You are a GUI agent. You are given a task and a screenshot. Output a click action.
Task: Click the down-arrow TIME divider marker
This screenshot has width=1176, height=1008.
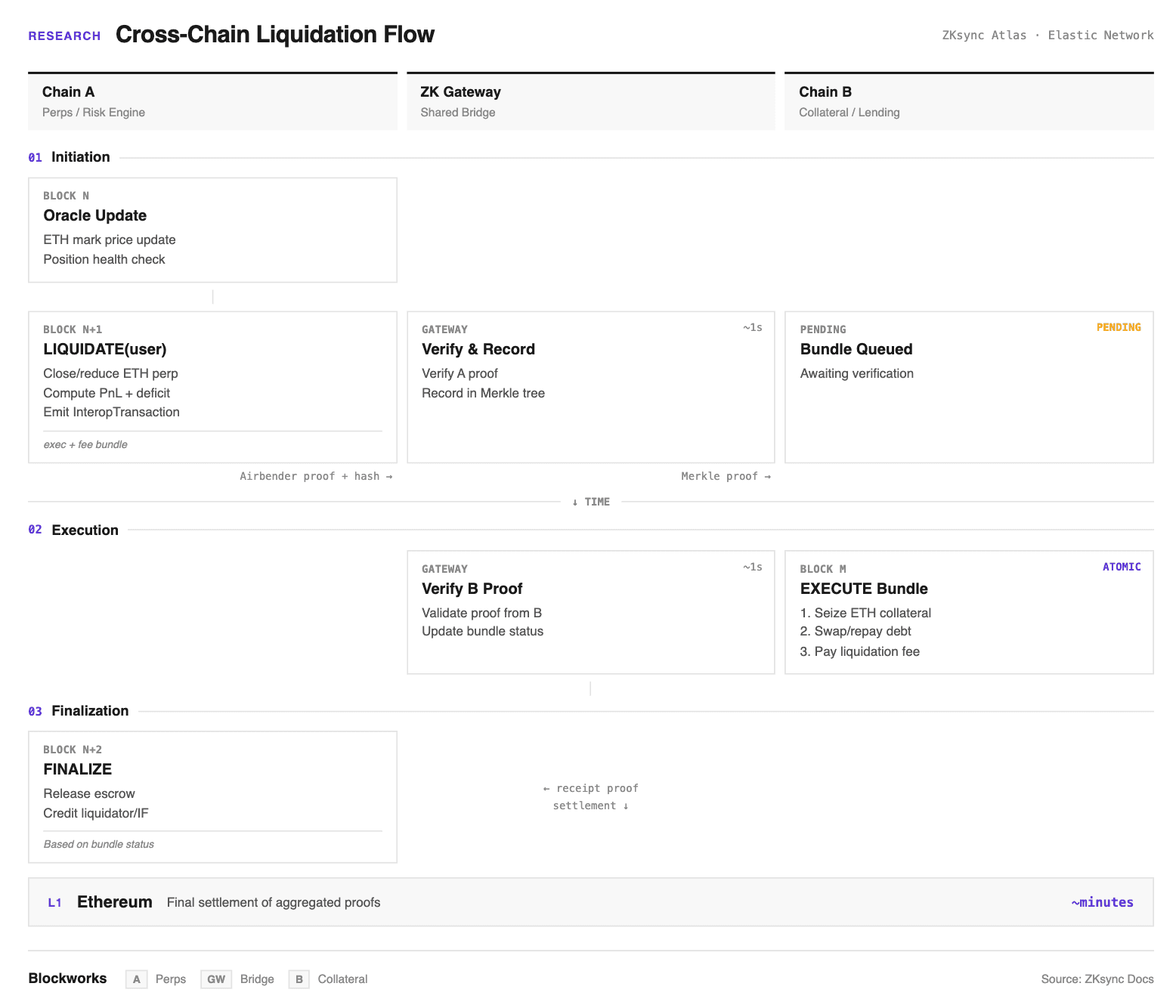coord(591,502)
